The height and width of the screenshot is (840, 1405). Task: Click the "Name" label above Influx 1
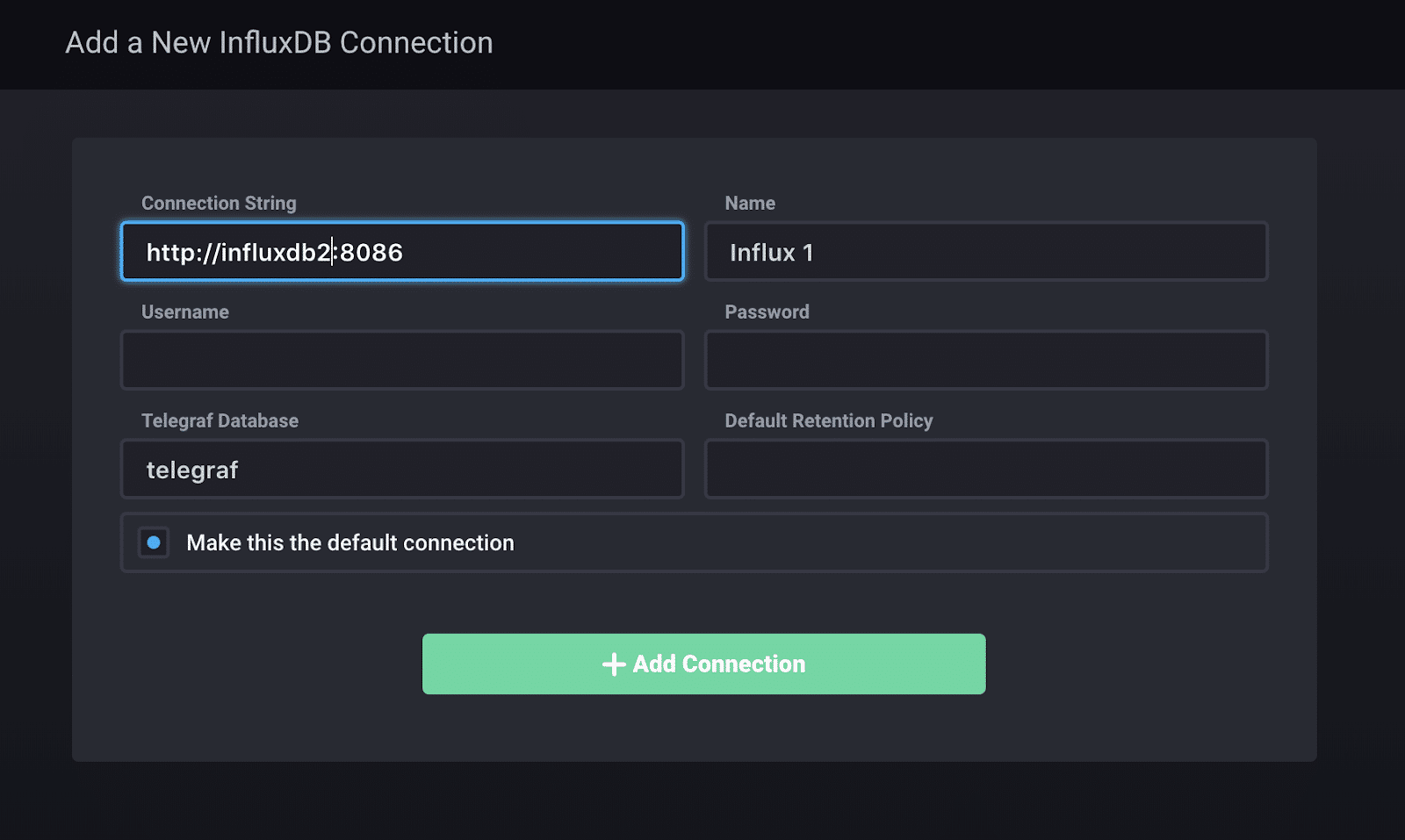click(x=749, y=203)
